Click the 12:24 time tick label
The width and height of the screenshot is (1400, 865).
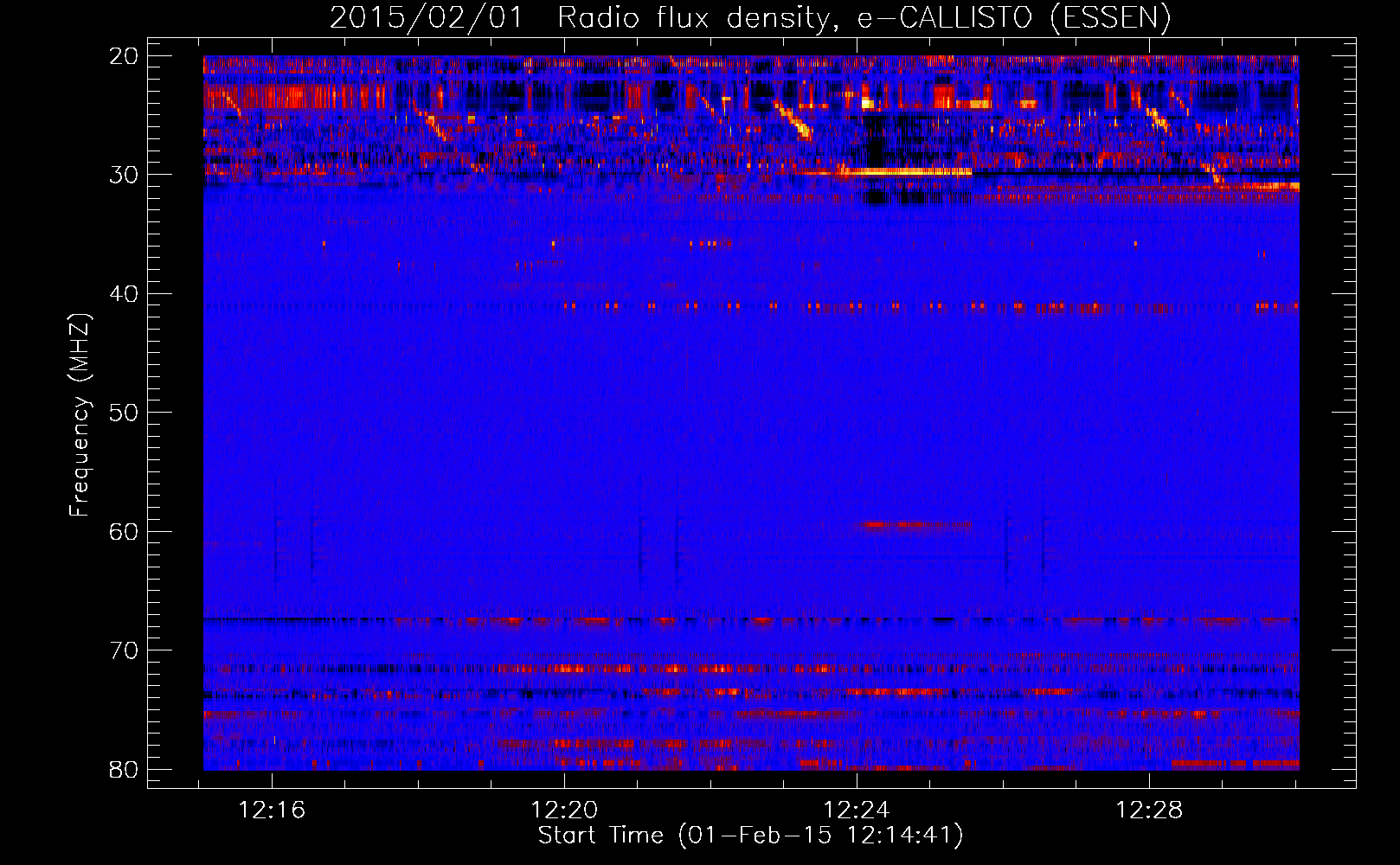[857, 811]
